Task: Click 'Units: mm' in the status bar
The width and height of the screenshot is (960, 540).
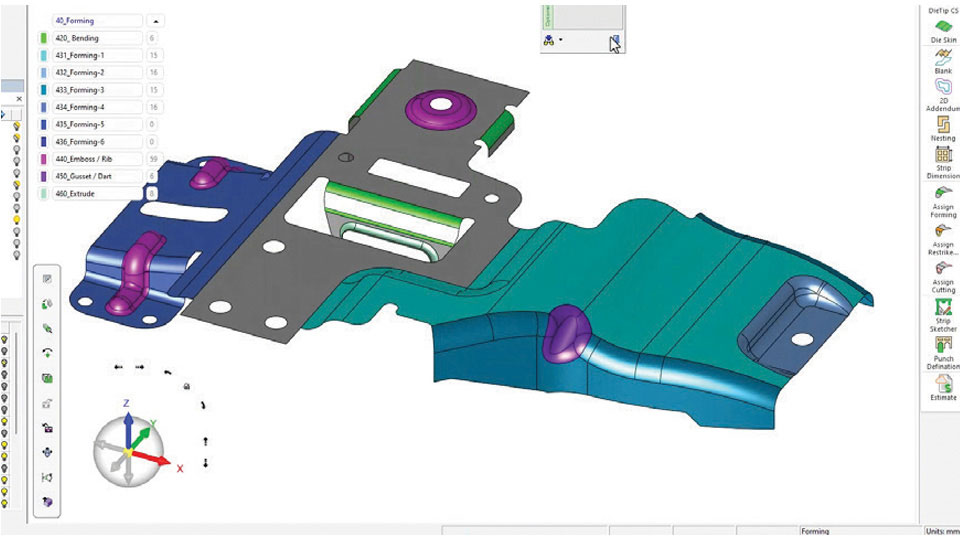Action: pyautogui.click(x=942, y=531)
